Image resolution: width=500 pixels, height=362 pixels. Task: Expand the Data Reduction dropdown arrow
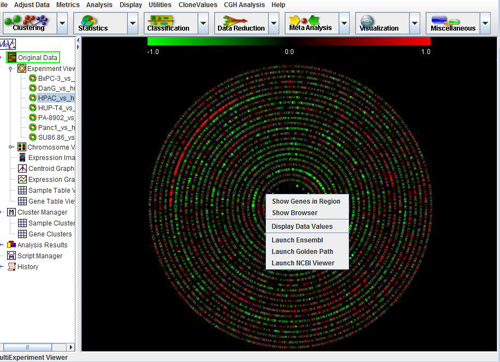click(274, 23)
